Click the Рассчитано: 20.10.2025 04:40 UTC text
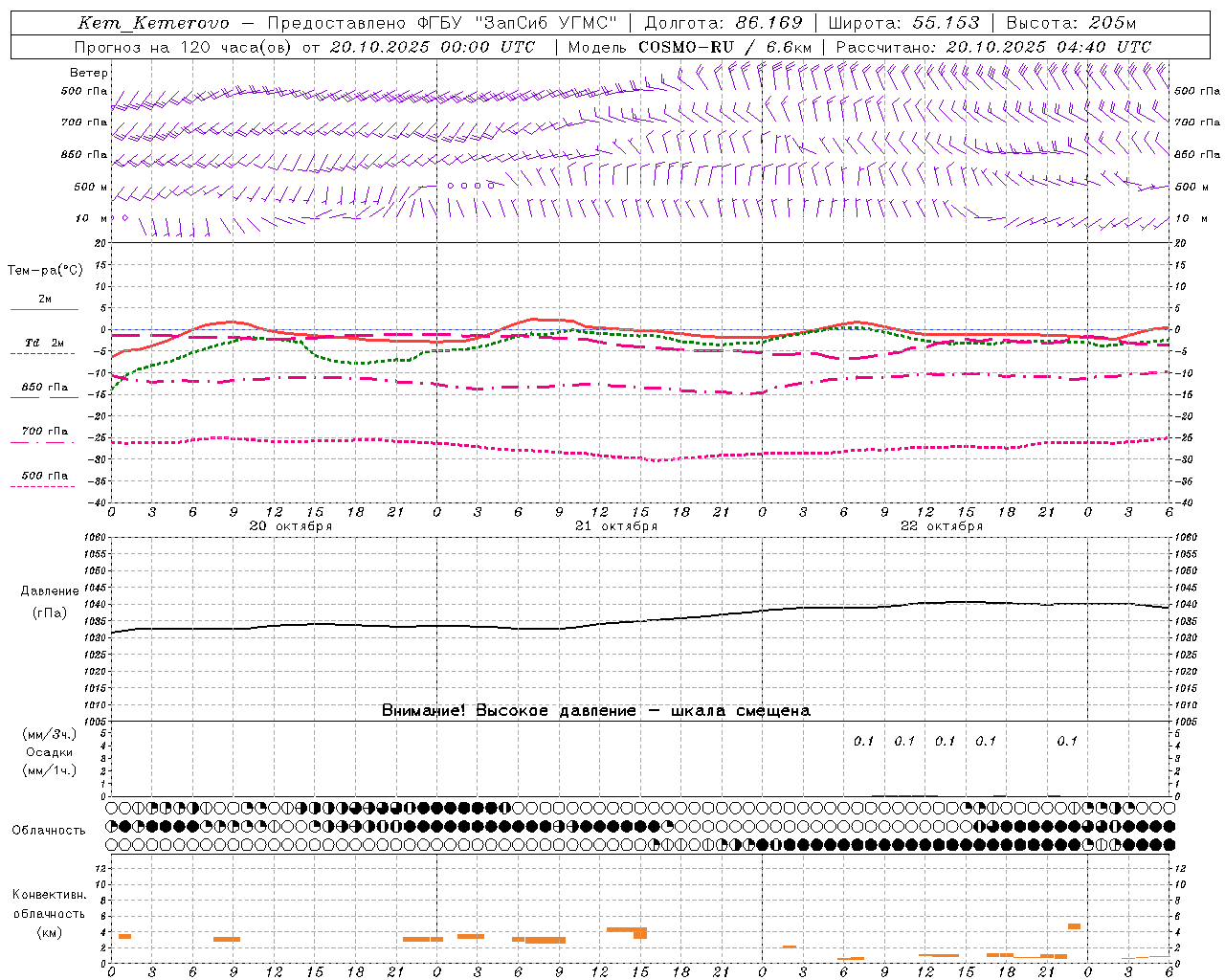 (993, 47)
